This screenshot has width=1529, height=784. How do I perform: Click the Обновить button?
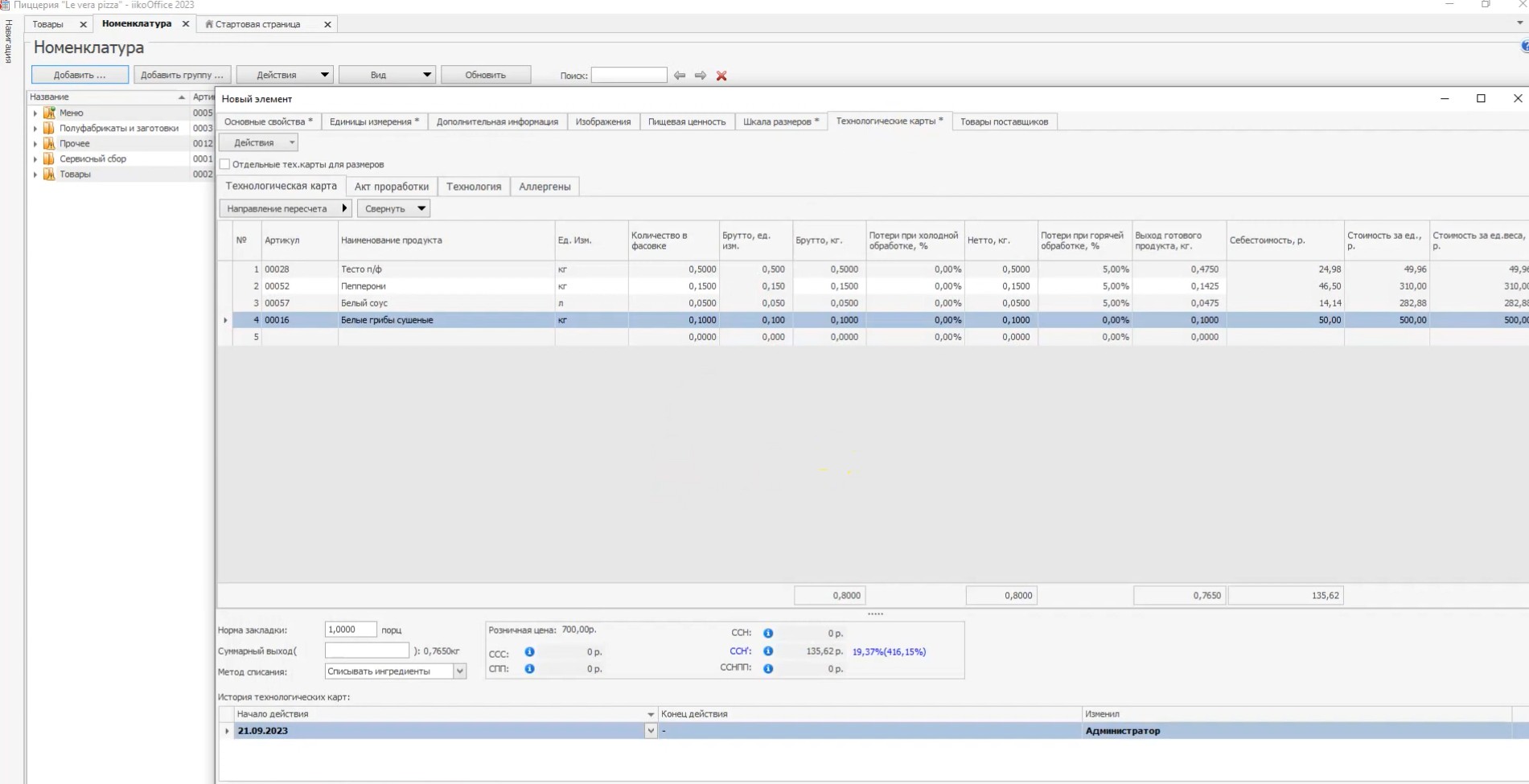[x=486, y=75]
